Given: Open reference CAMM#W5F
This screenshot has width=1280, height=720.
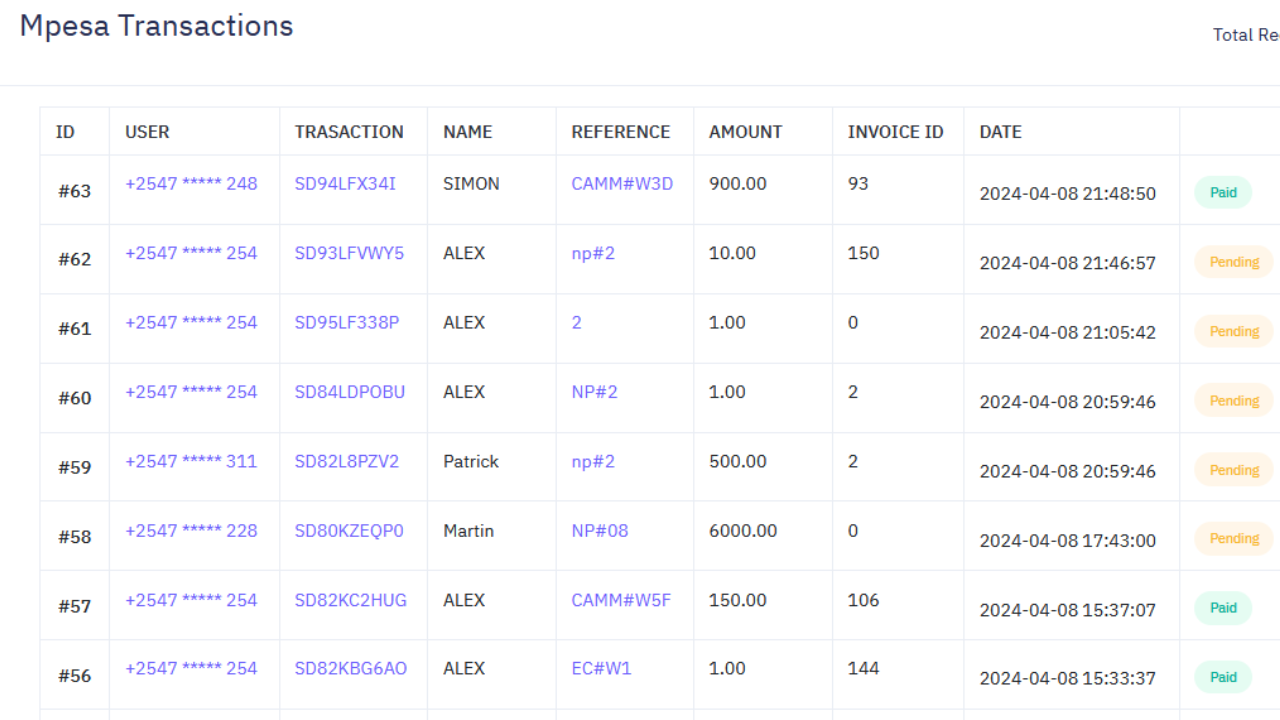Looking at the screenshot, I should pos(621,600).
